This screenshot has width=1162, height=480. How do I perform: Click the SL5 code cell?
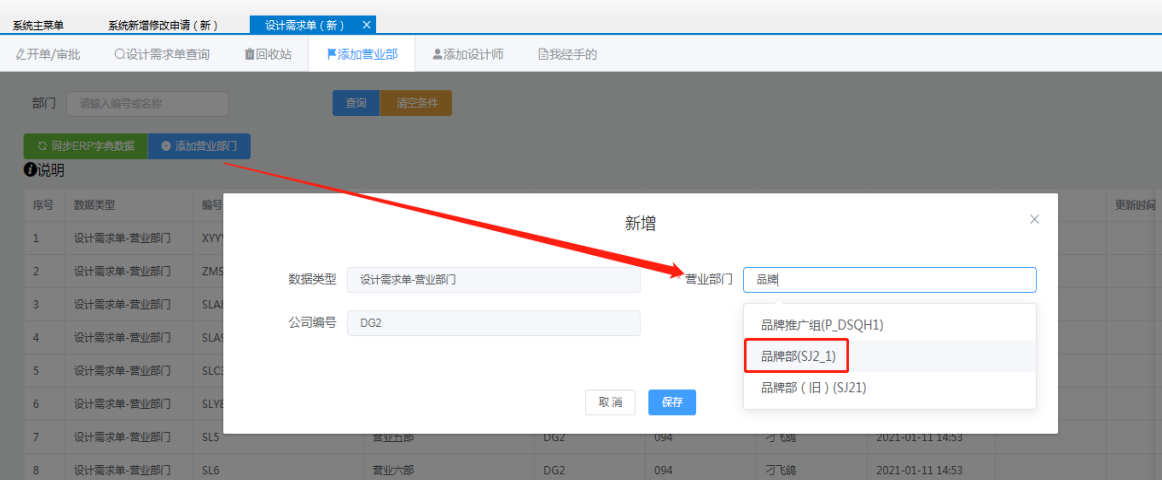pyautogui.click(x=211, y=437)
